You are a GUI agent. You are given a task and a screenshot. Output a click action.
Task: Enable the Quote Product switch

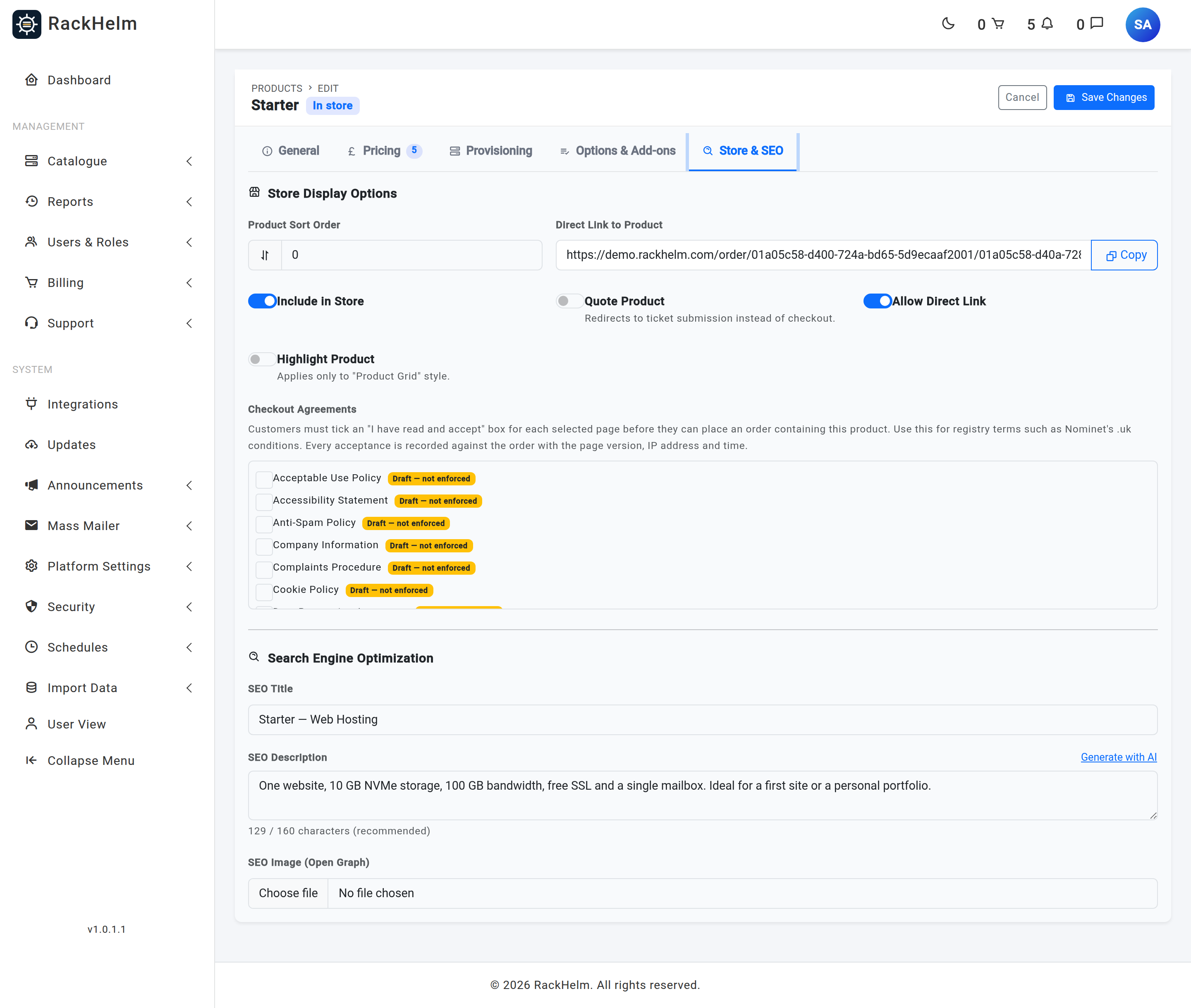(x=570, y=301)
